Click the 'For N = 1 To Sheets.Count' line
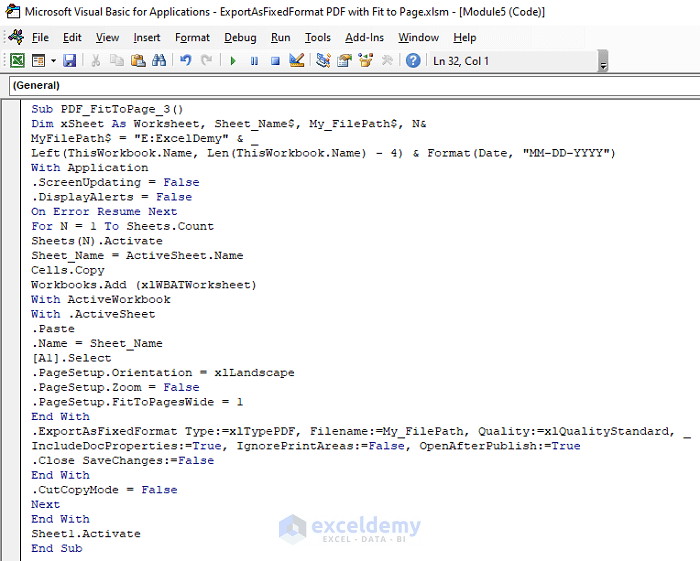The image size is (700, 561). click(x=122, y=226)
